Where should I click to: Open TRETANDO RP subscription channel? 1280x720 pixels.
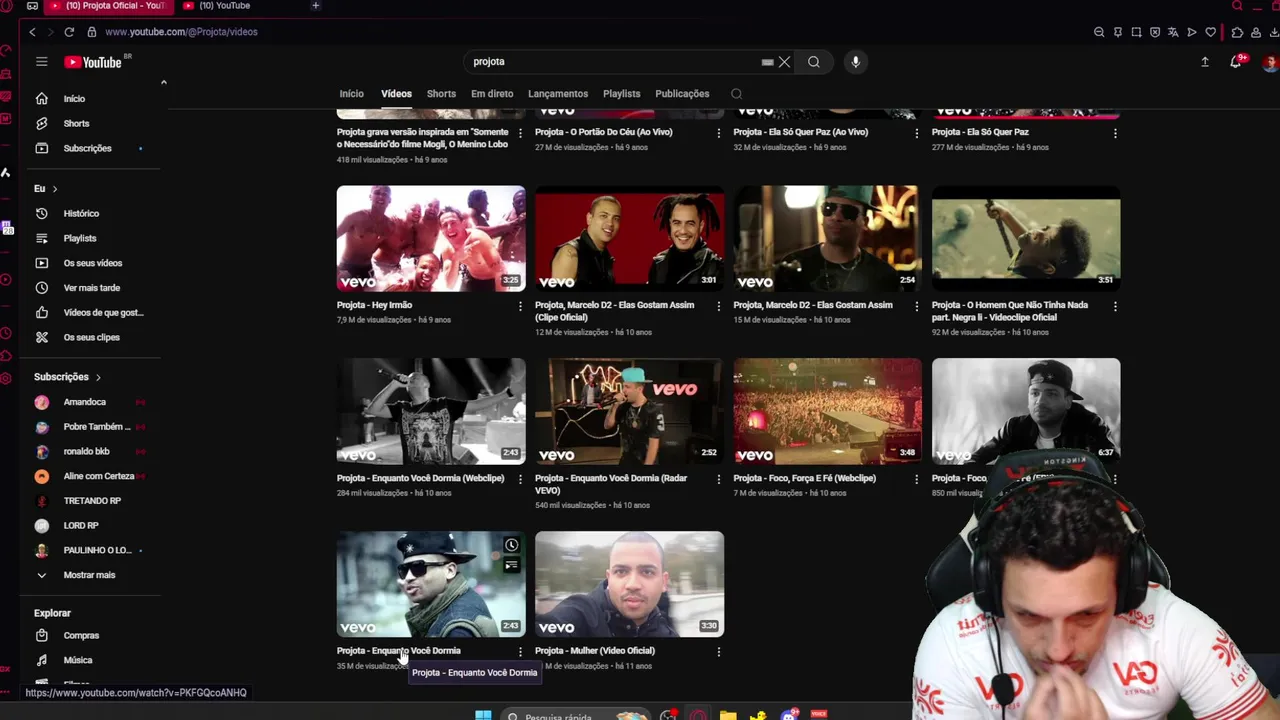coord(92,501)
